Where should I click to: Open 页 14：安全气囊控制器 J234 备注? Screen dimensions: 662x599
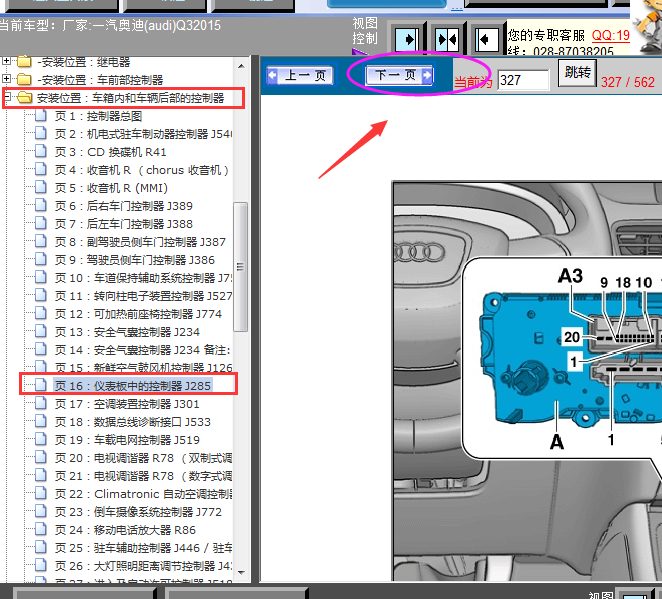tap(142, 350)
